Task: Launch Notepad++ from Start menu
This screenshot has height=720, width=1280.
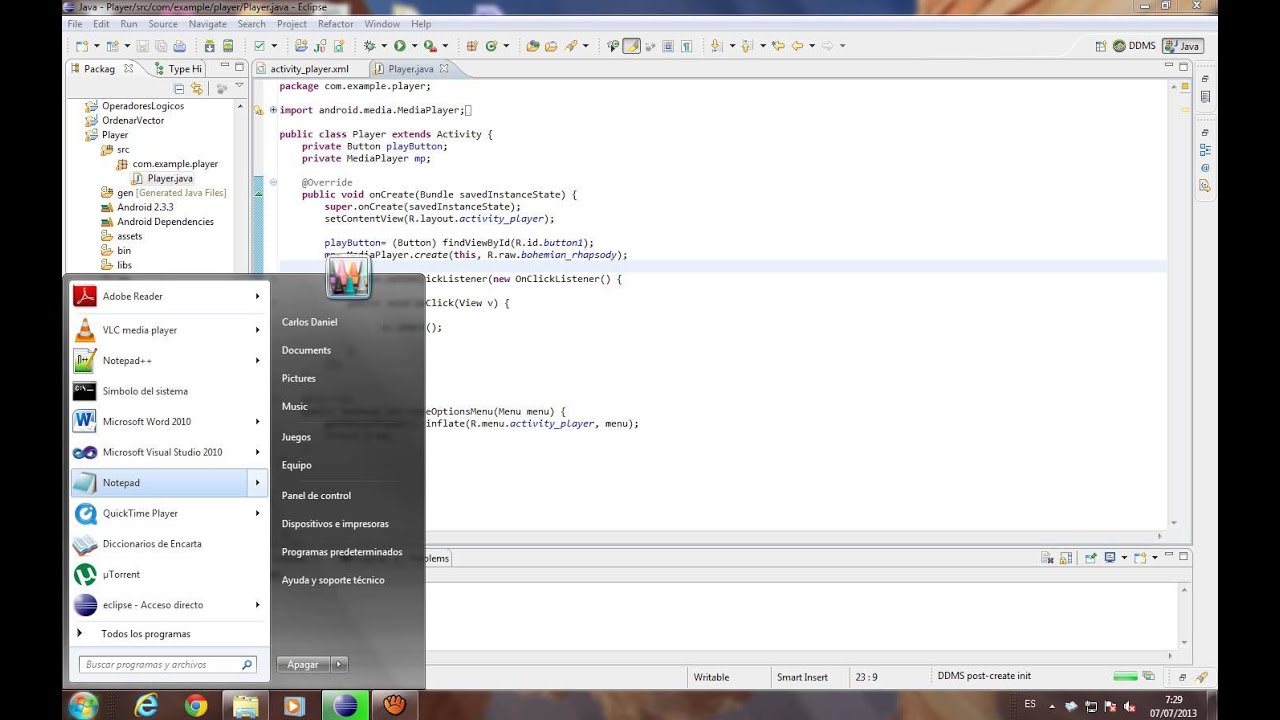Action: [127, 360]
